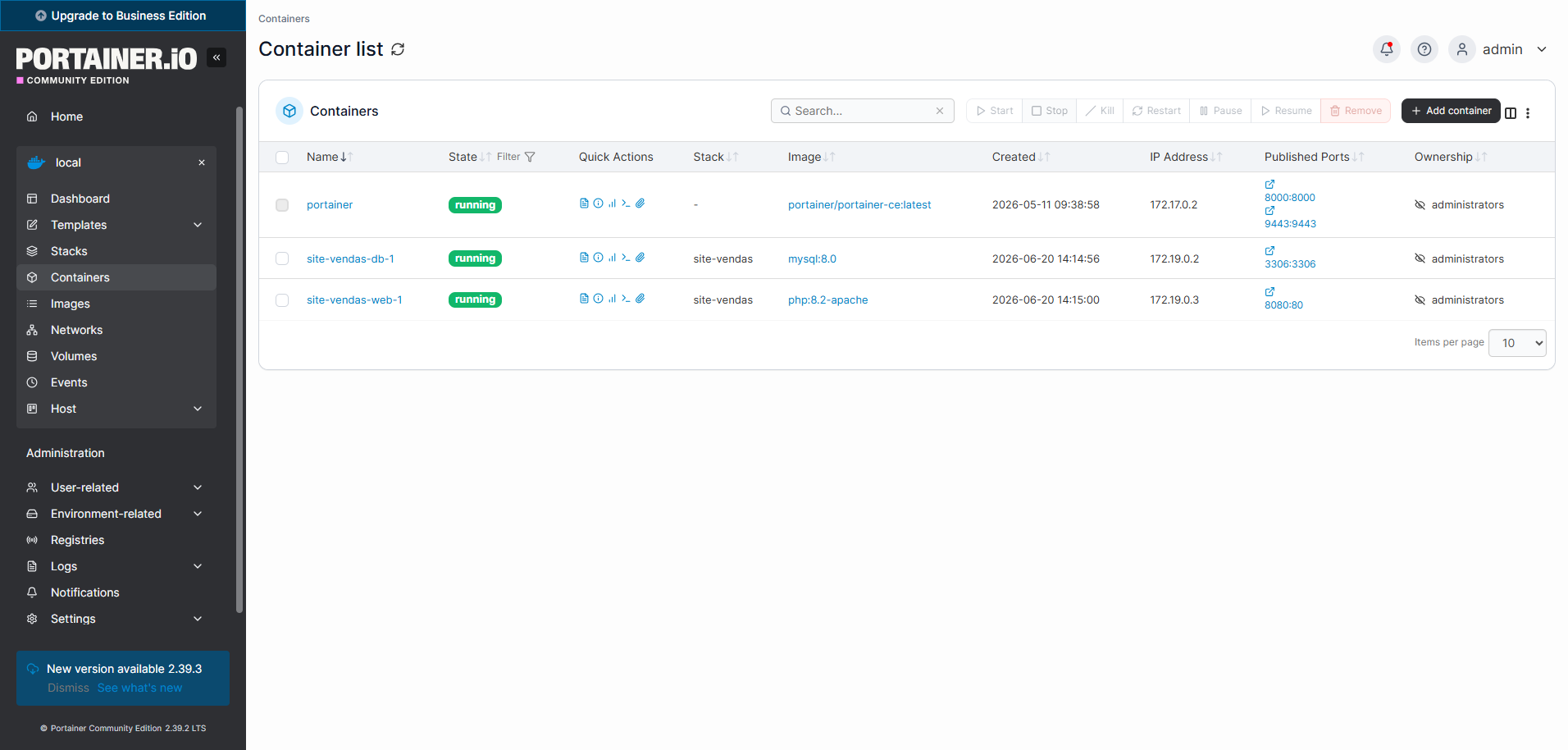Open exec console icon for site-vendas-web-1
The width and height of the screenshot is (1568, 750).
coord(626,299)
